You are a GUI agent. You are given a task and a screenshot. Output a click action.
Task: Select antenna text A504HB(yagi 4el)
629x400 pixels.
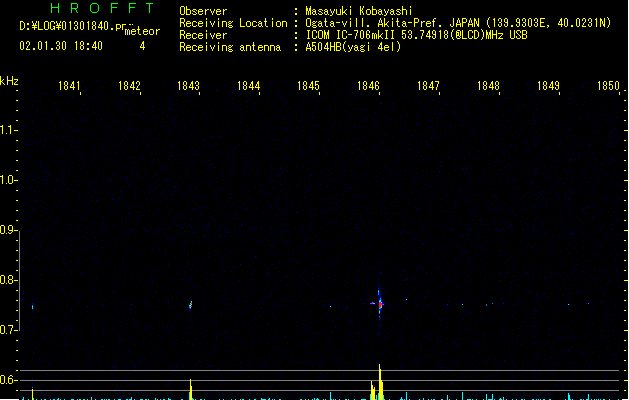(x=353, y=47)
